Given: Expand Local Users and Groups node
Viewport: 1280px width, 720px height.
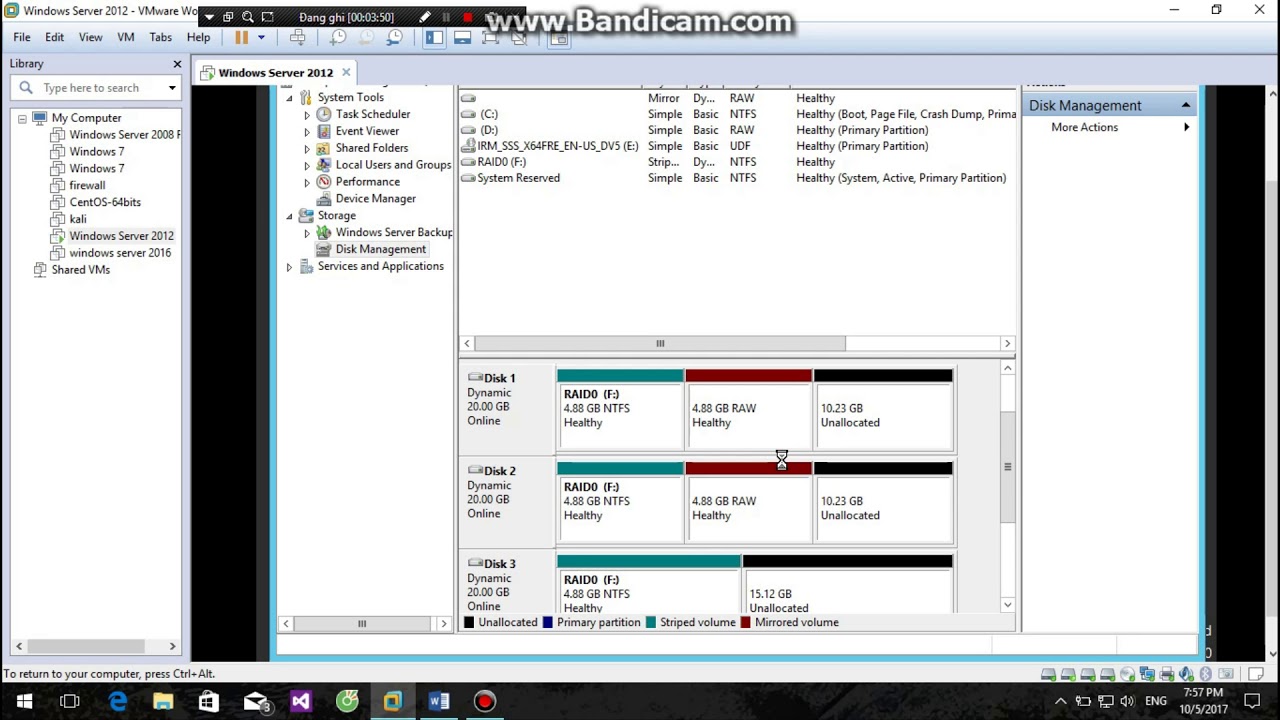Looking at the screenshot, I should 307,166.
